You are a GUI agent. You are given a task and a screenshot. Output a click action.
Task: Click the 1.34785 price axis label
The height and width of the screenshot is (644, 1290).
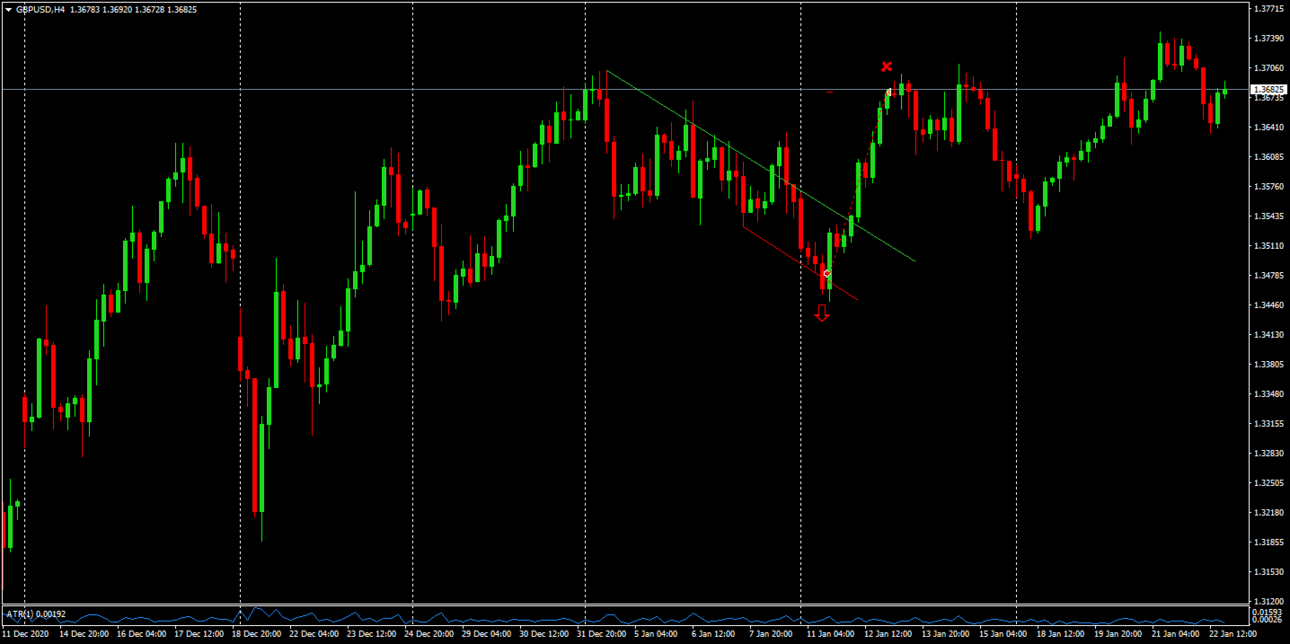1268,275
